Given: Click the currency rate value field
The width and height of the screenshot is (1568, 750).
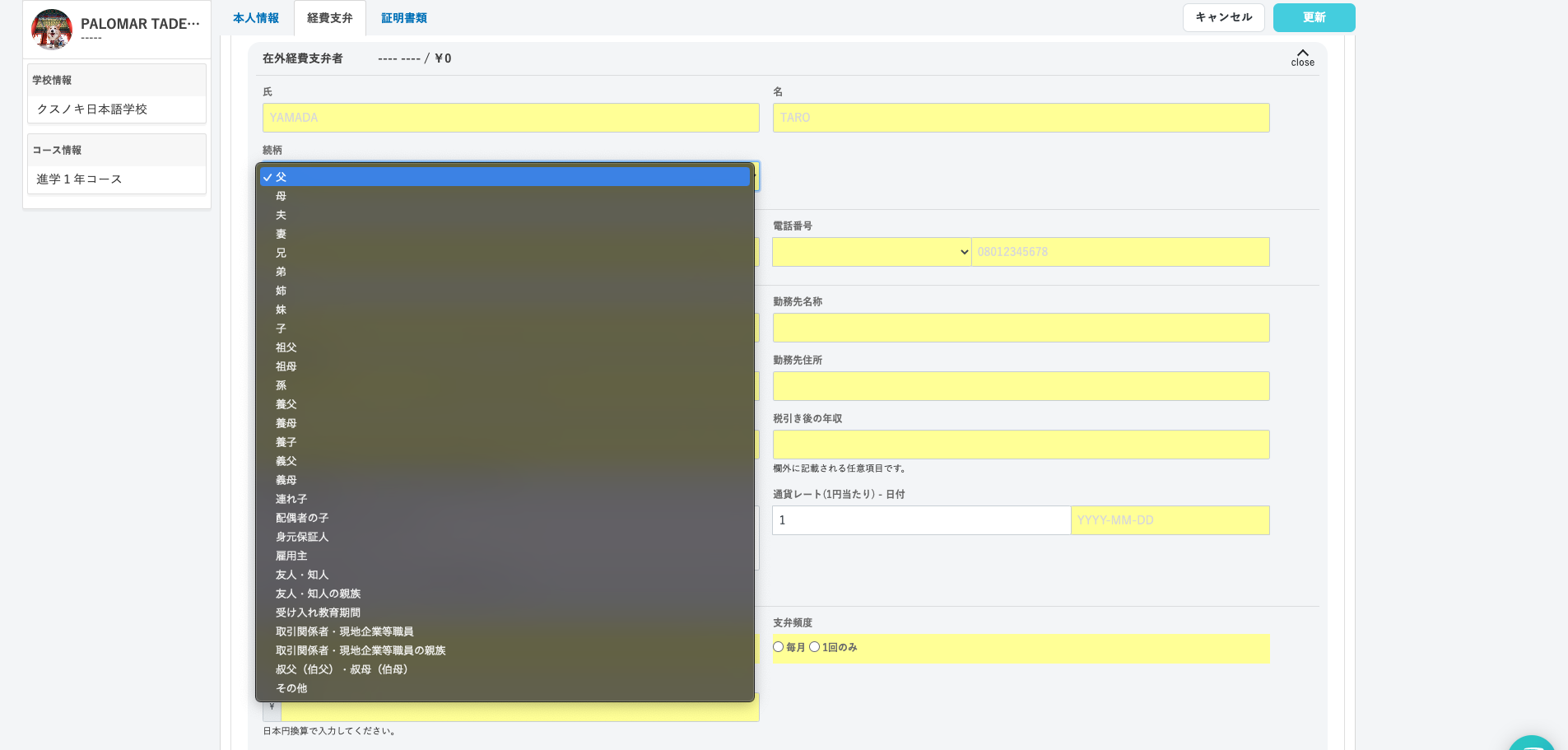Looking at the screenshot, I should tap(921, 520).
